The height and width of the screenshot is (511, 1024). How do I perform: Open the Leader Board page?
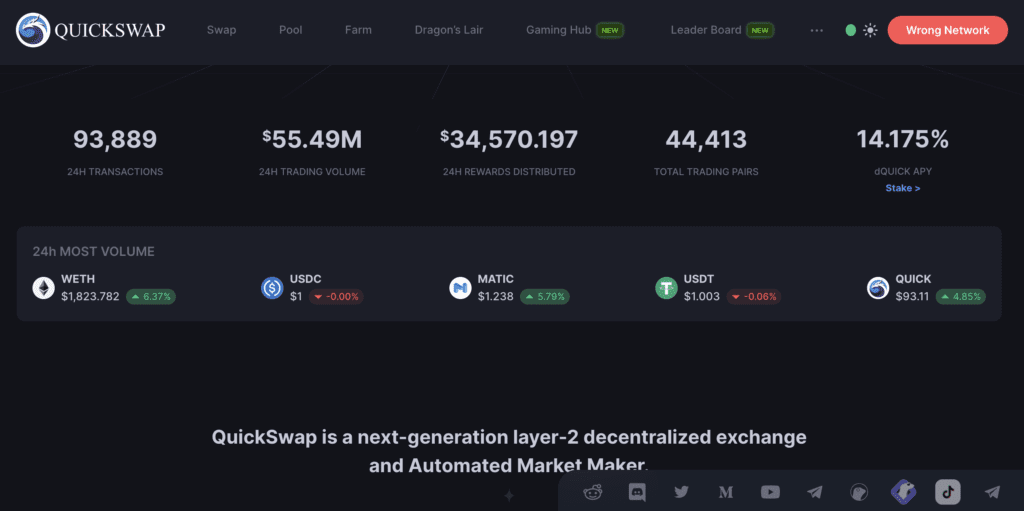click(706, 30)
